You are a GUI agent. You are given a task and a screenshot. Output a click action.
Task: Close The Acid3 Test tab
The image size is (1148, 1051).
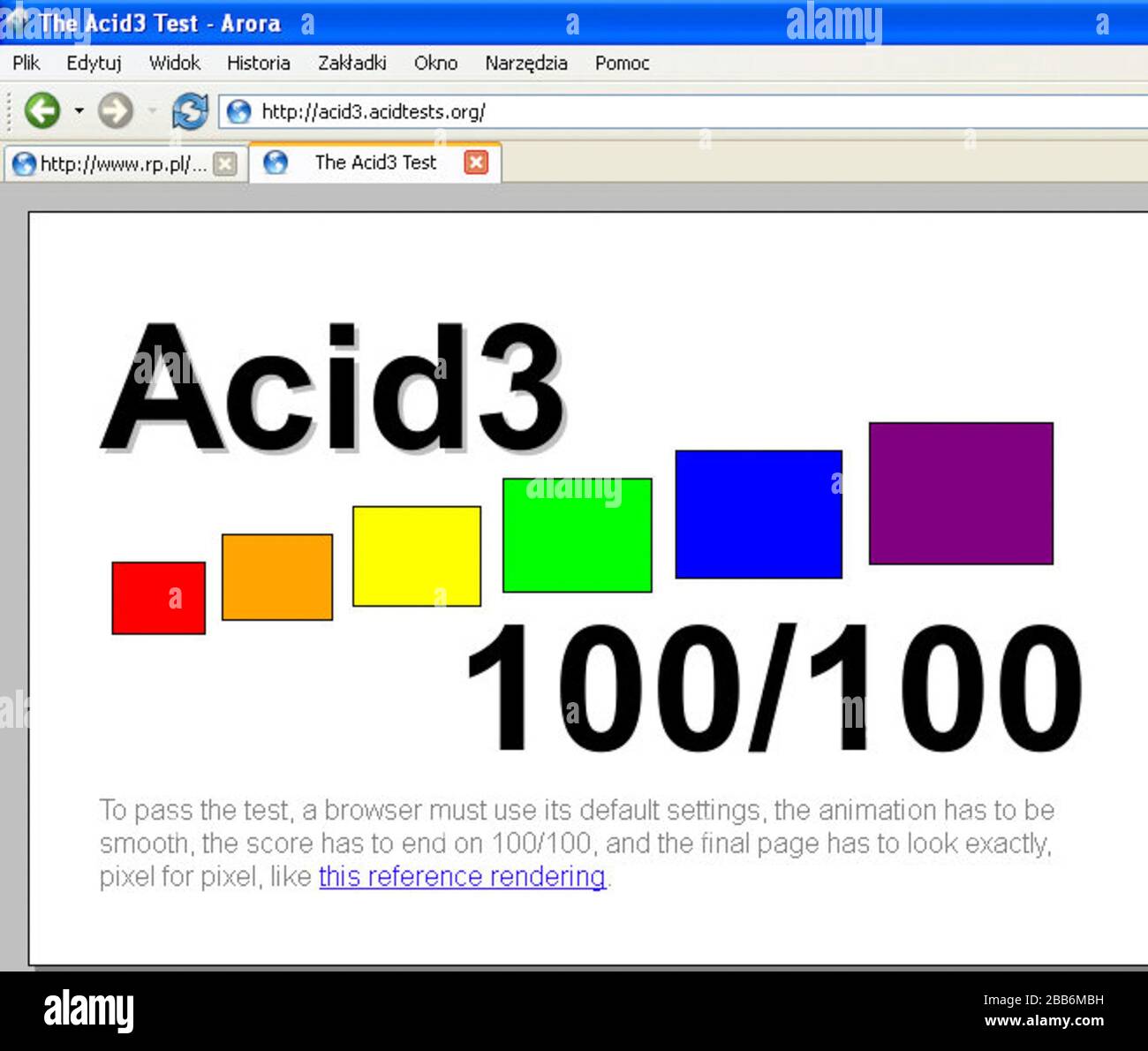point(476,162)
